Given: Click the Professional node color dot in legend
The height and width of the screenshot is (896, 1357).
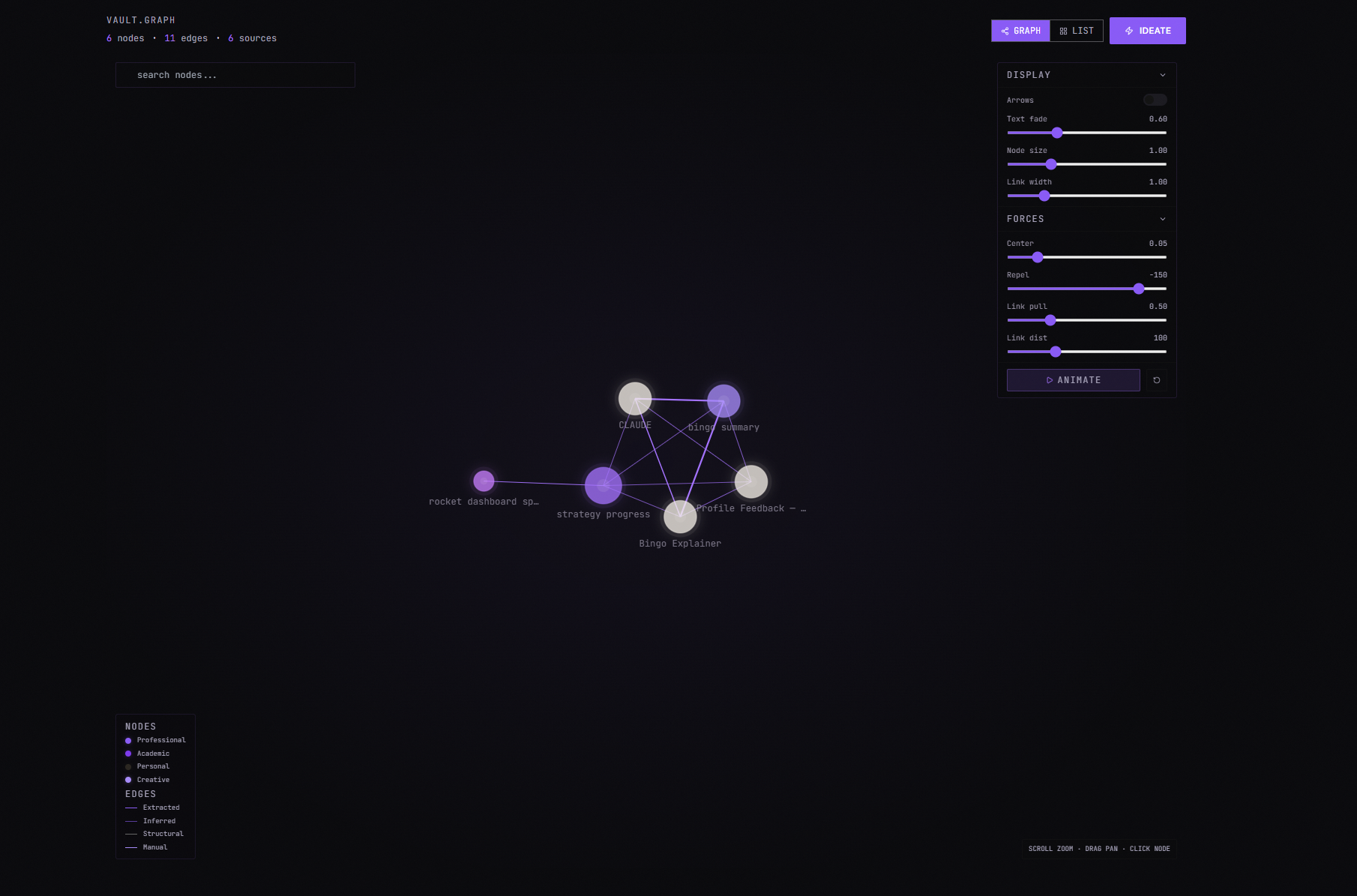Looking at the screenshot, I should pyautogui.click(x=127, y=740).
